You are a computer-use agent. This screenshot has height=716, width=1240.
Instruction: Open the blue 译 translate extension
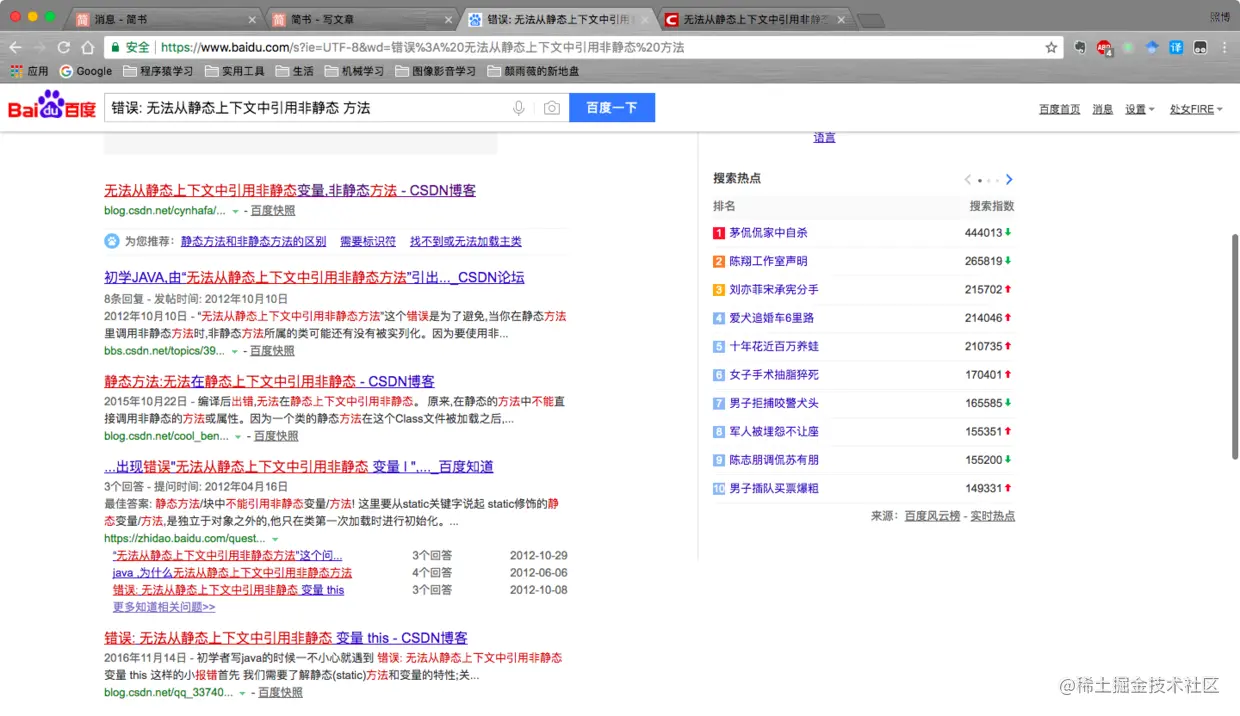pos(1176,47)
